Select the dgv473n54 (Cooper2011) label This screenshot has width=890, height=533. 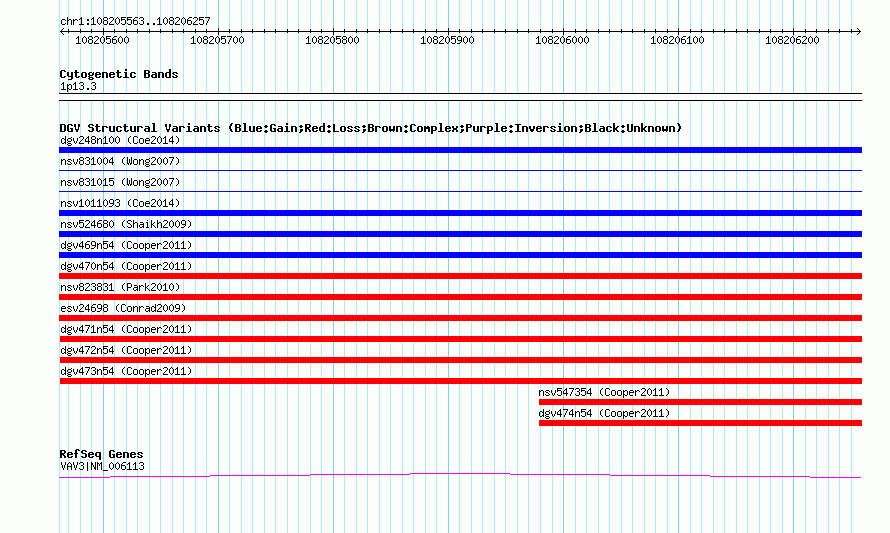[x=126, y=371]
